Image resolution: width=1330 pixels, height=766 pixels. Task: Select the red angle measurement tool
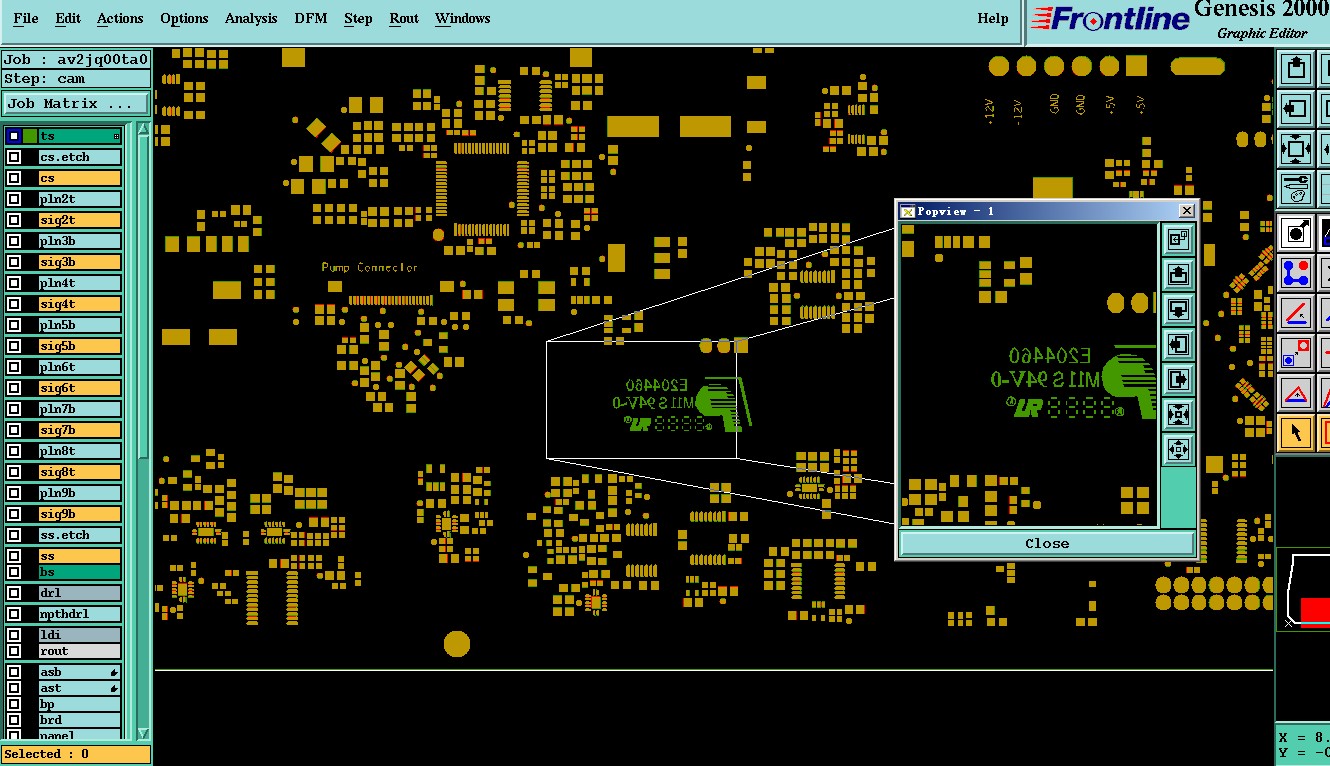pyautogui.click(x=1296, y=312)
